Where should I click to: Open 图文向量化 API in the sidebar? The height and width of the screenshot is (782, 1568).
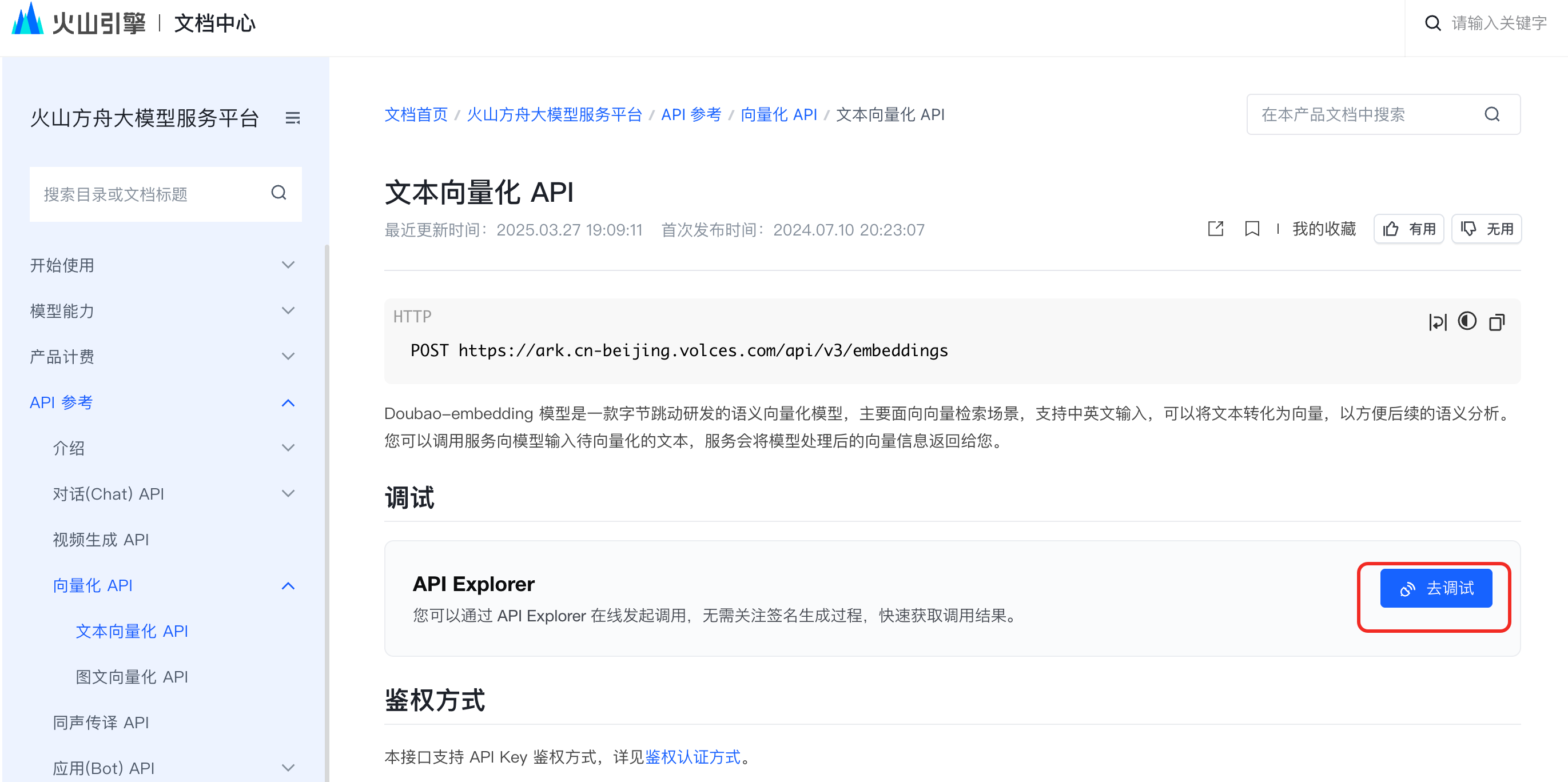coord(132,677)
